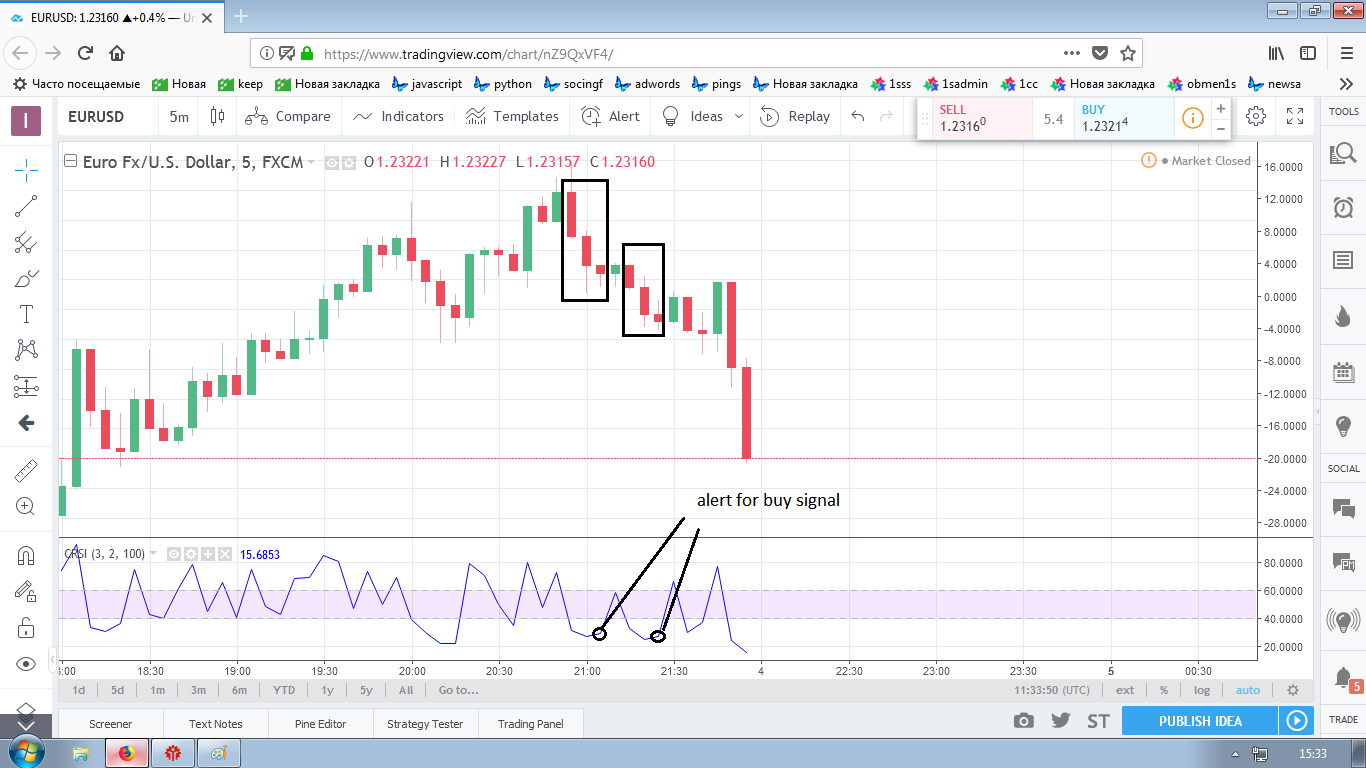
Task: Open the orange info icon by BUY
Action: (x=1192, y=118)
